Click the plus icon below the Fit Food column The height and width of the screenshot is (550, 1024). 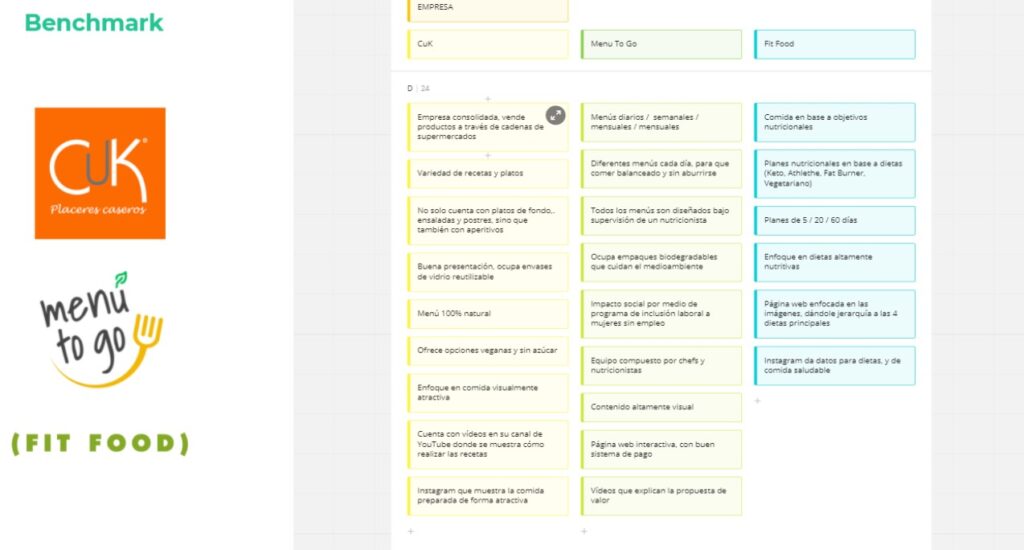(x=758, y=401)
